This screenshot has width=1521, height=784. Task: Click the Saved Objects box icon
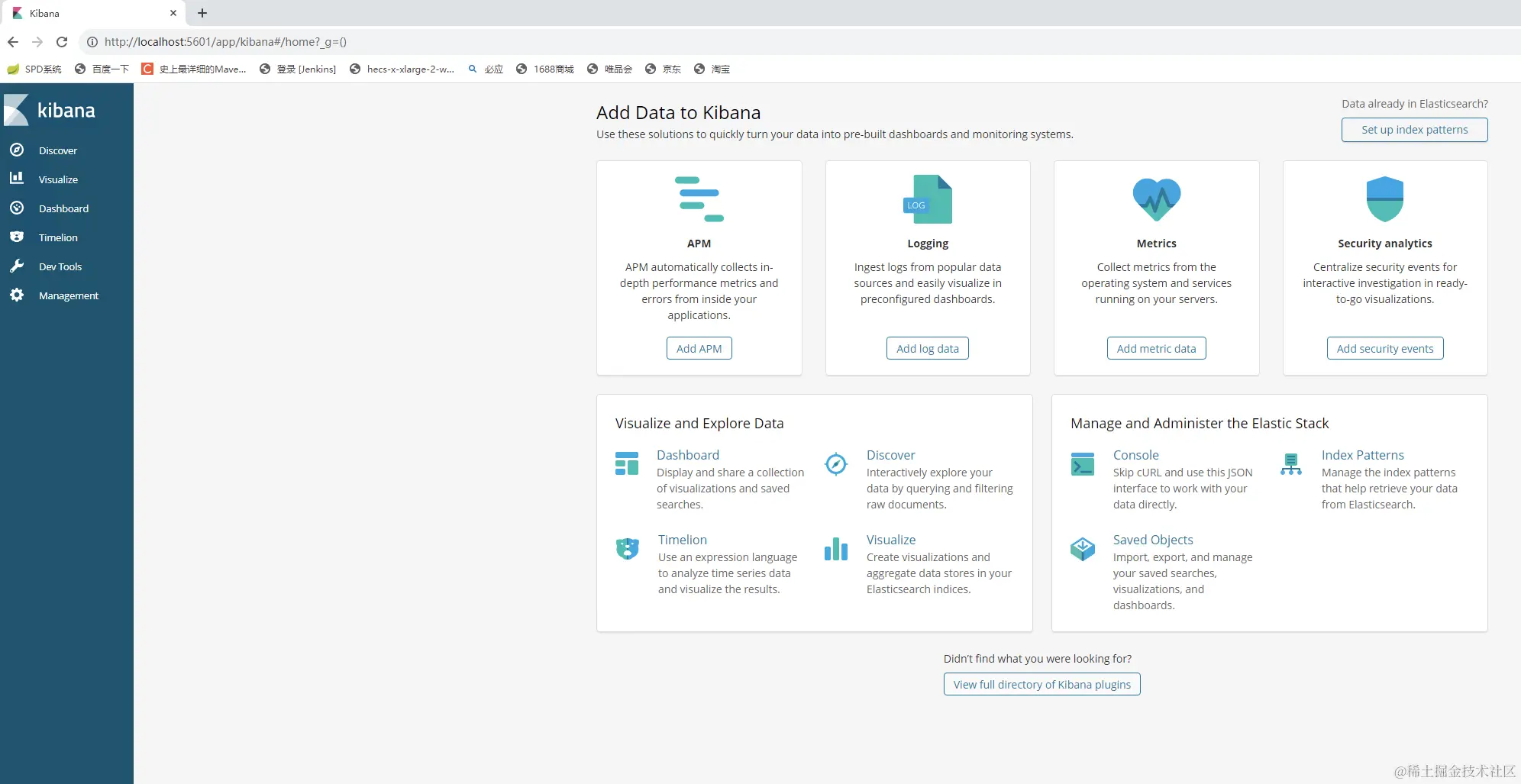1083,549
